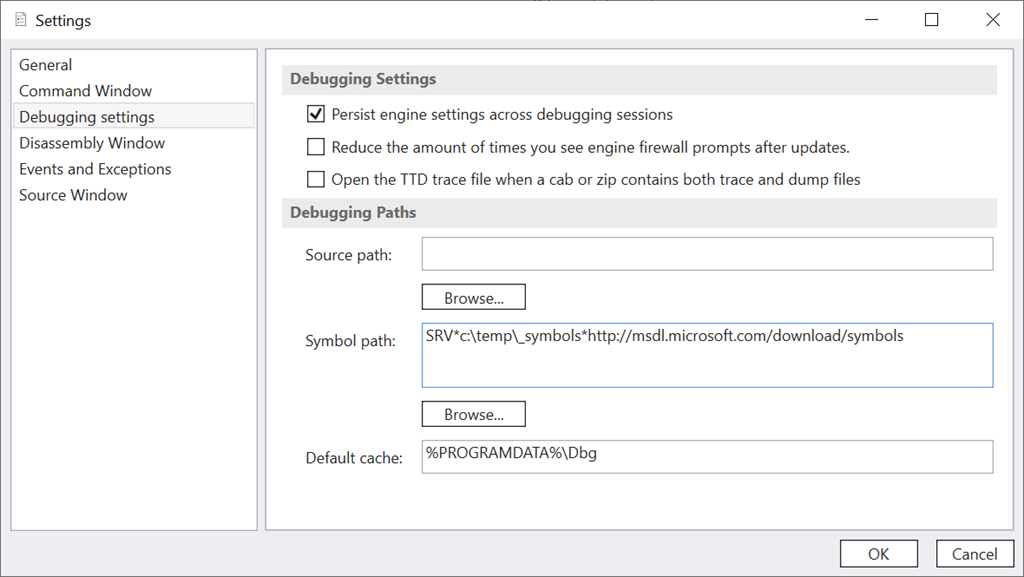Maximize the Settings window

point(931,20)
